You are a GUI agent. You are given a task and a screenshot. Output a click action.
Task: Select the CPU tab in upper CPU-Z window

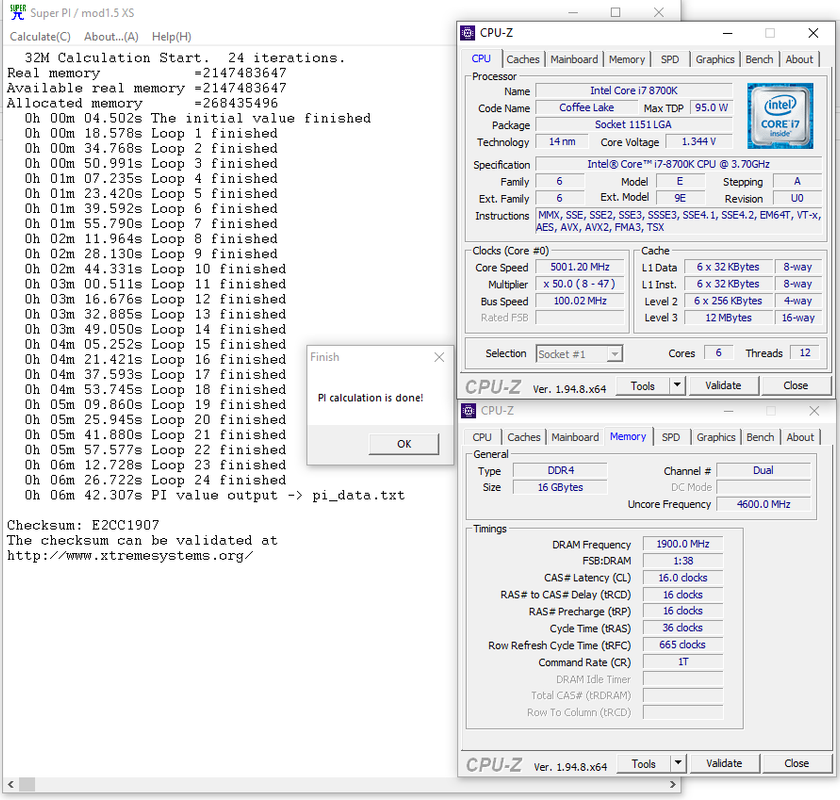coord(481,59)
